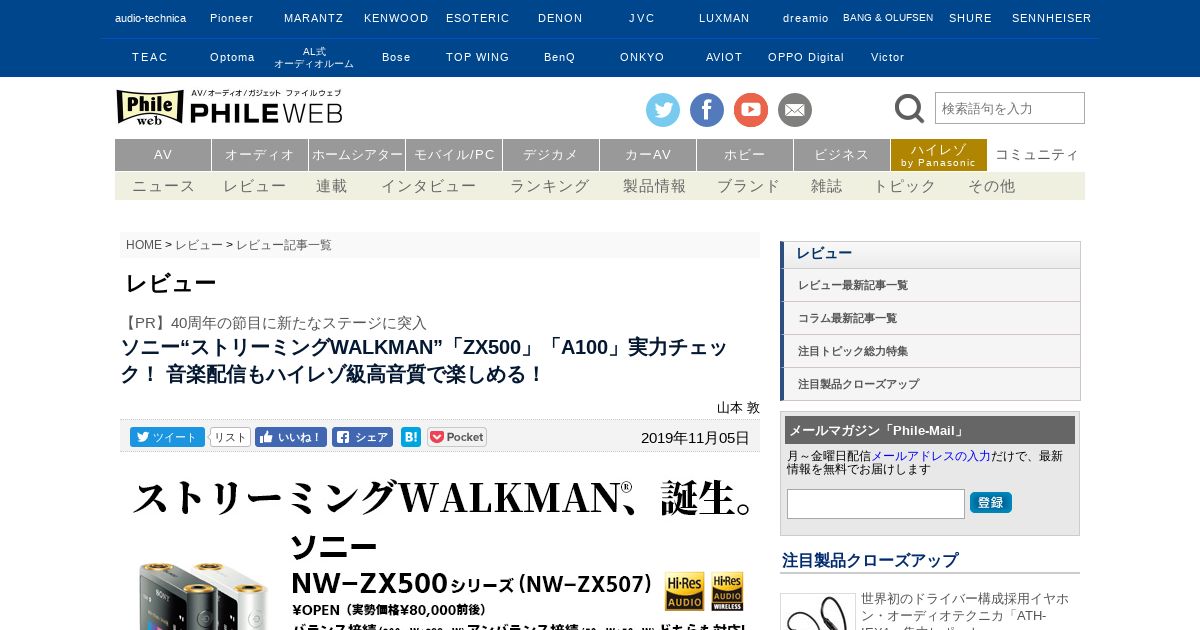This screenshot has width=1200, height=630.
Task: Select ニュース in the sub menu
Action: [x=164, y=186]
